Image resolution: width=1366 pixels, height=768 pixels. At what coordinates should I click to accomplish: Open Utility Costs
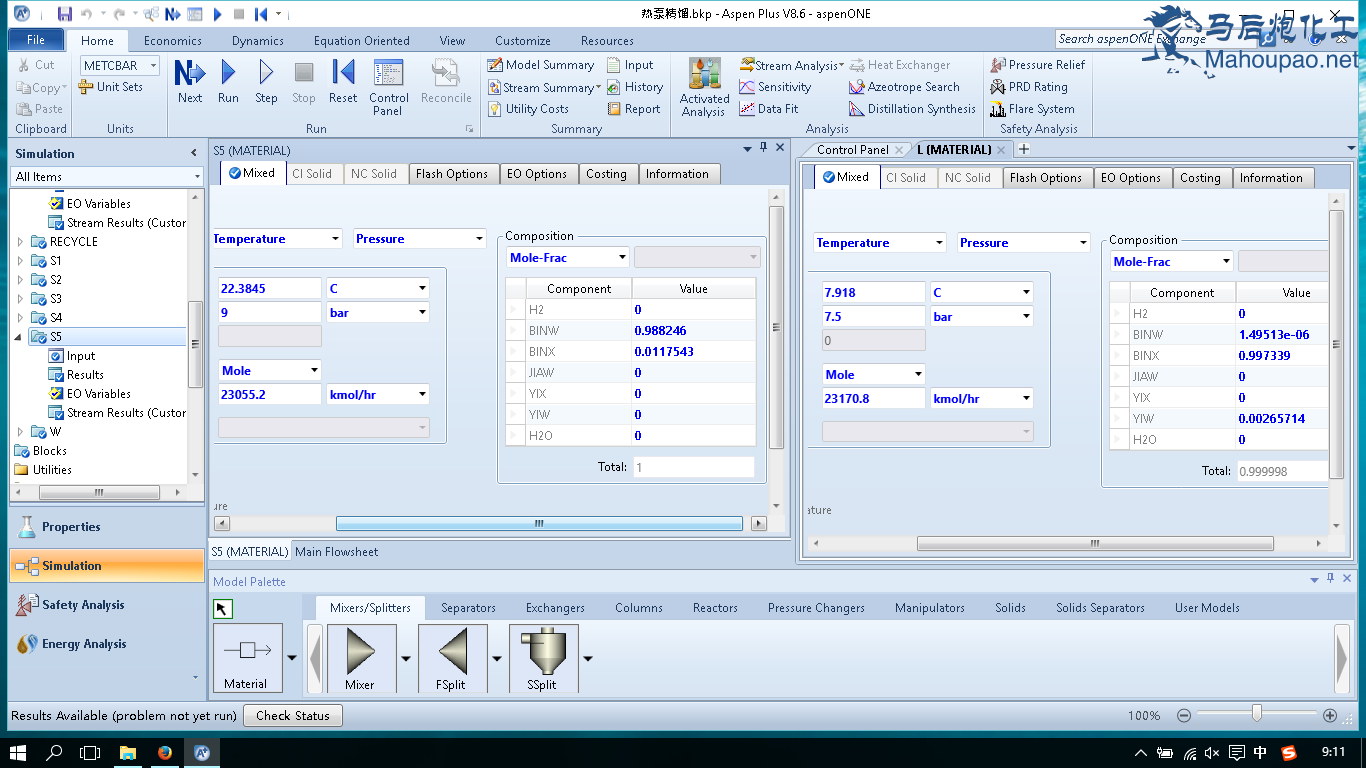pos(528,109)
